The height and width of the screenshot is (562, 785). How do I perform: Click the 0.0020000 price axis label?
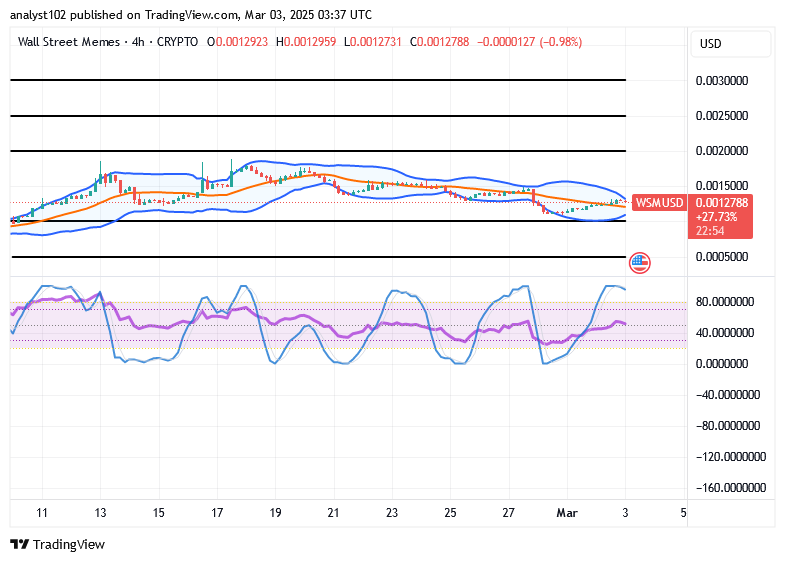[x=722, y=151]
